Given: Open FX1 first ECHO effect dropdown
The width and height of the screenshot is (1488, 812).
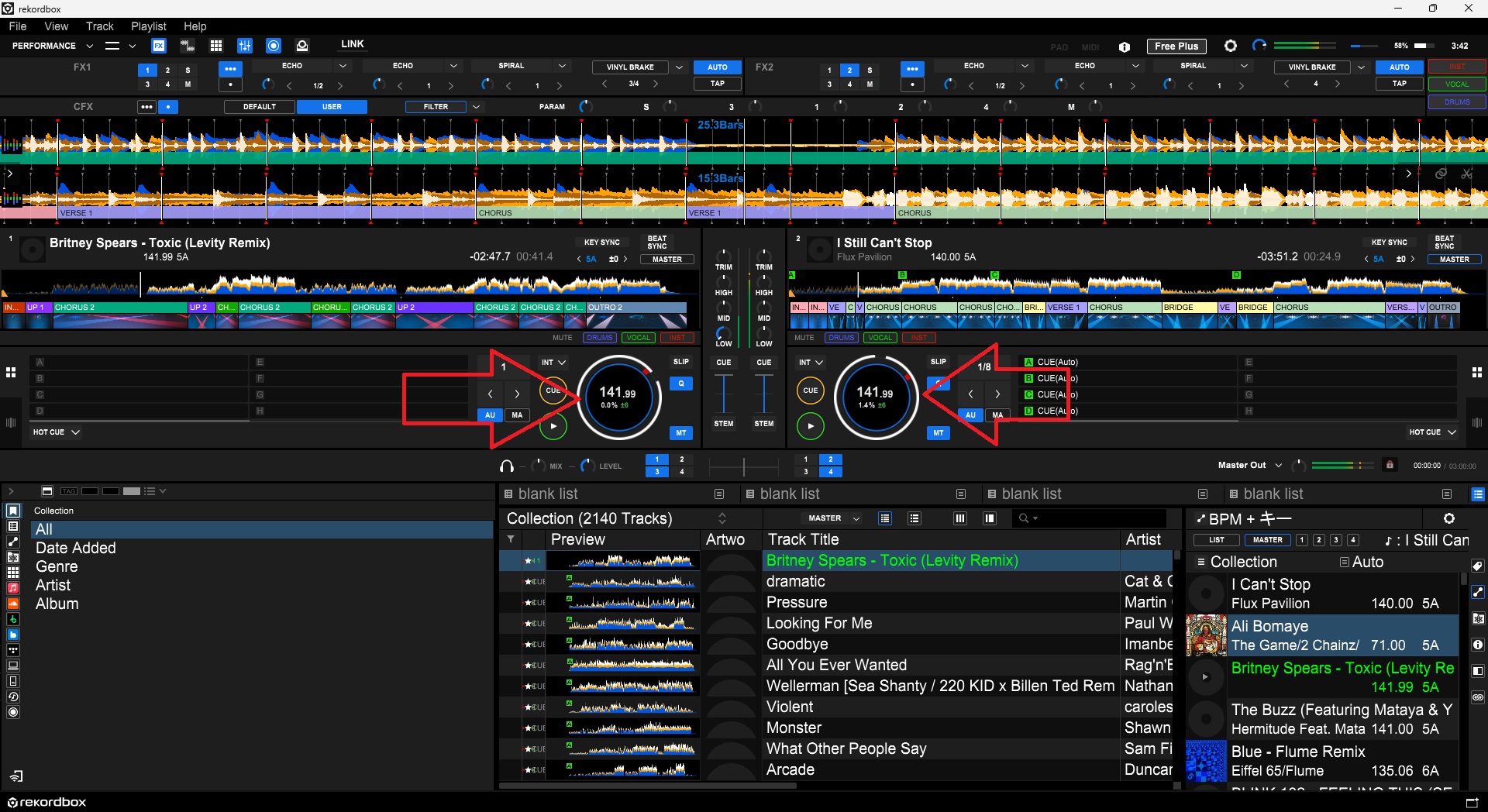Looking at the screenshot, I should pos(343,67).
